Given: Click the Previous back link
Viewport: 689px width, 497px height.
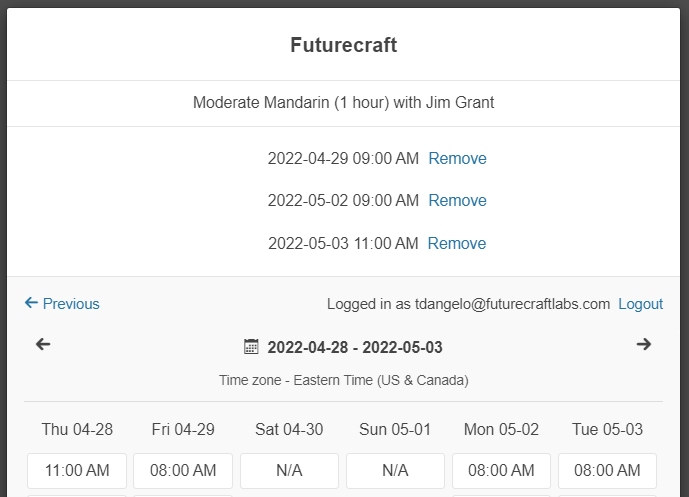Looking at the screenshot, I should [62, 304].
